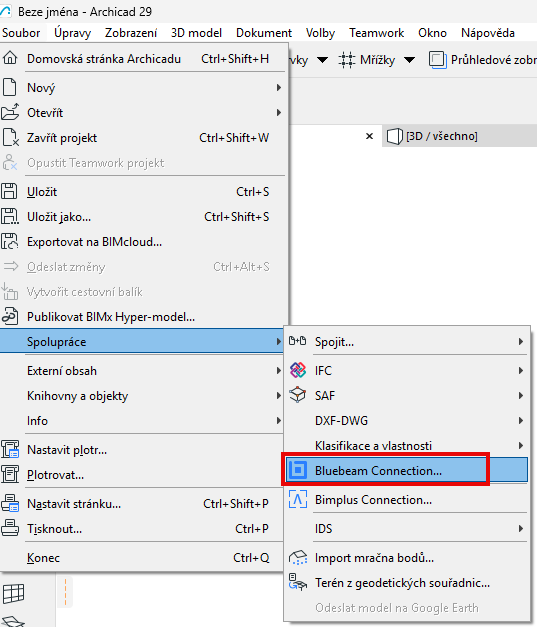
Task: Click the Plotrovat plotter icon
Action: [x=10, y=475]
